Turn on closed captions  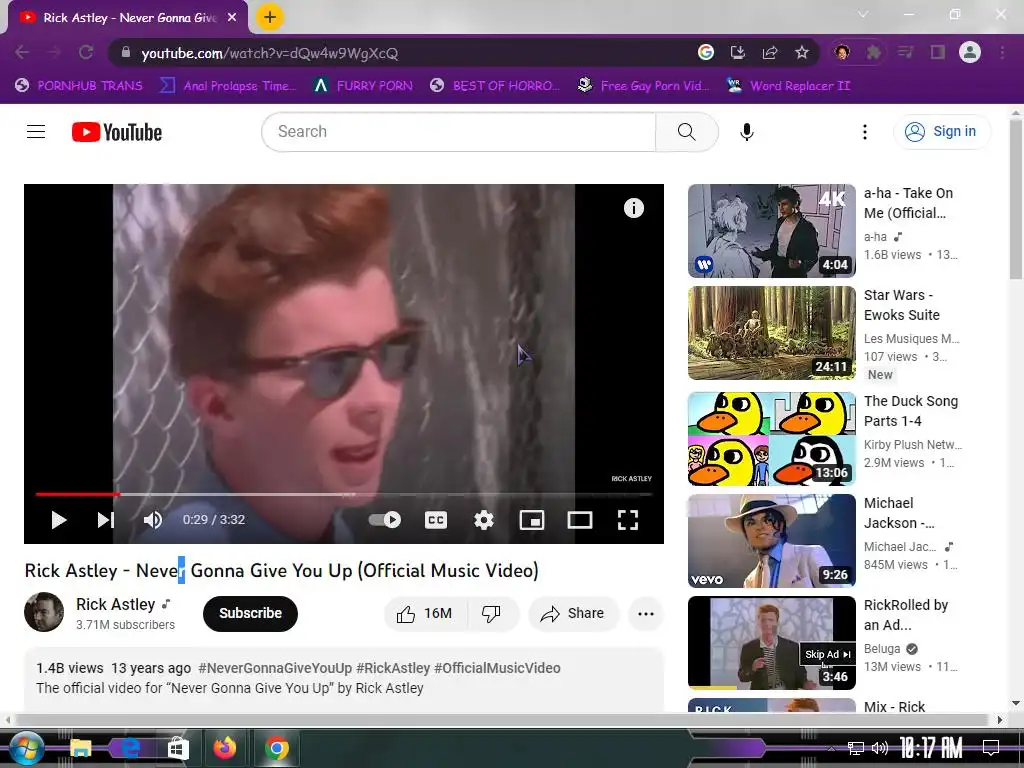coord(436,520)
